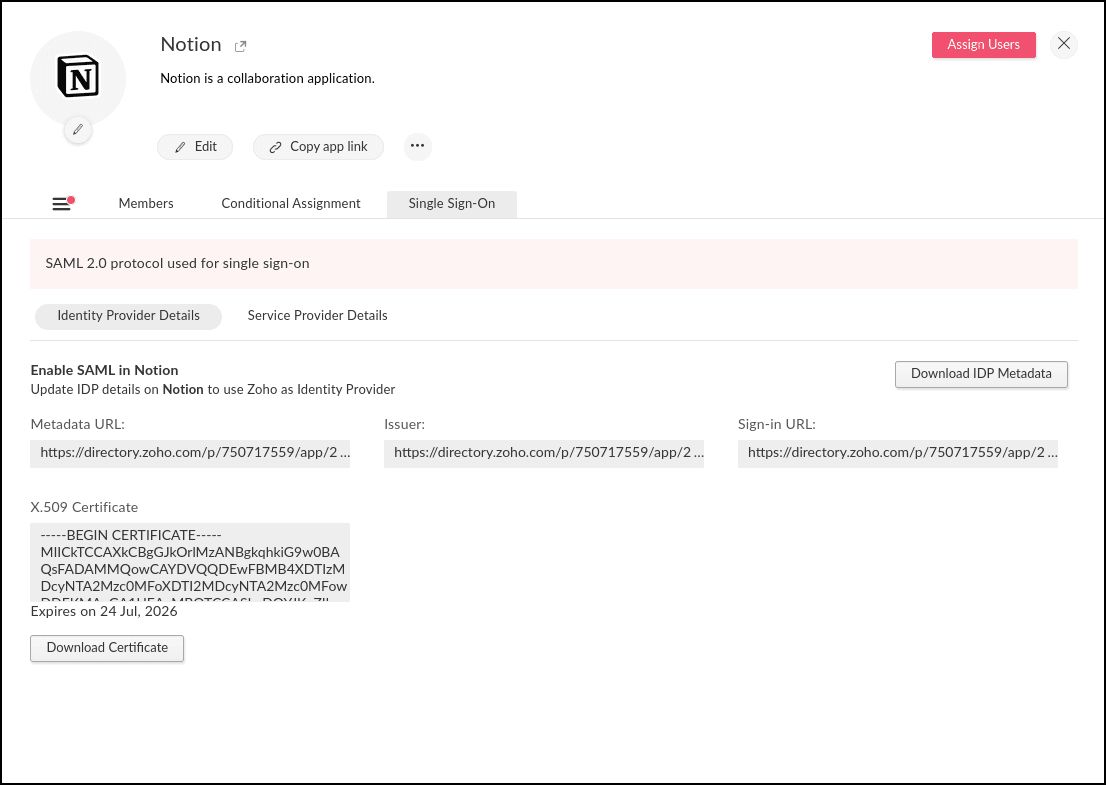Close the Notion app panel
This screenshot has width=1106, height=785.
point(1064,44)
